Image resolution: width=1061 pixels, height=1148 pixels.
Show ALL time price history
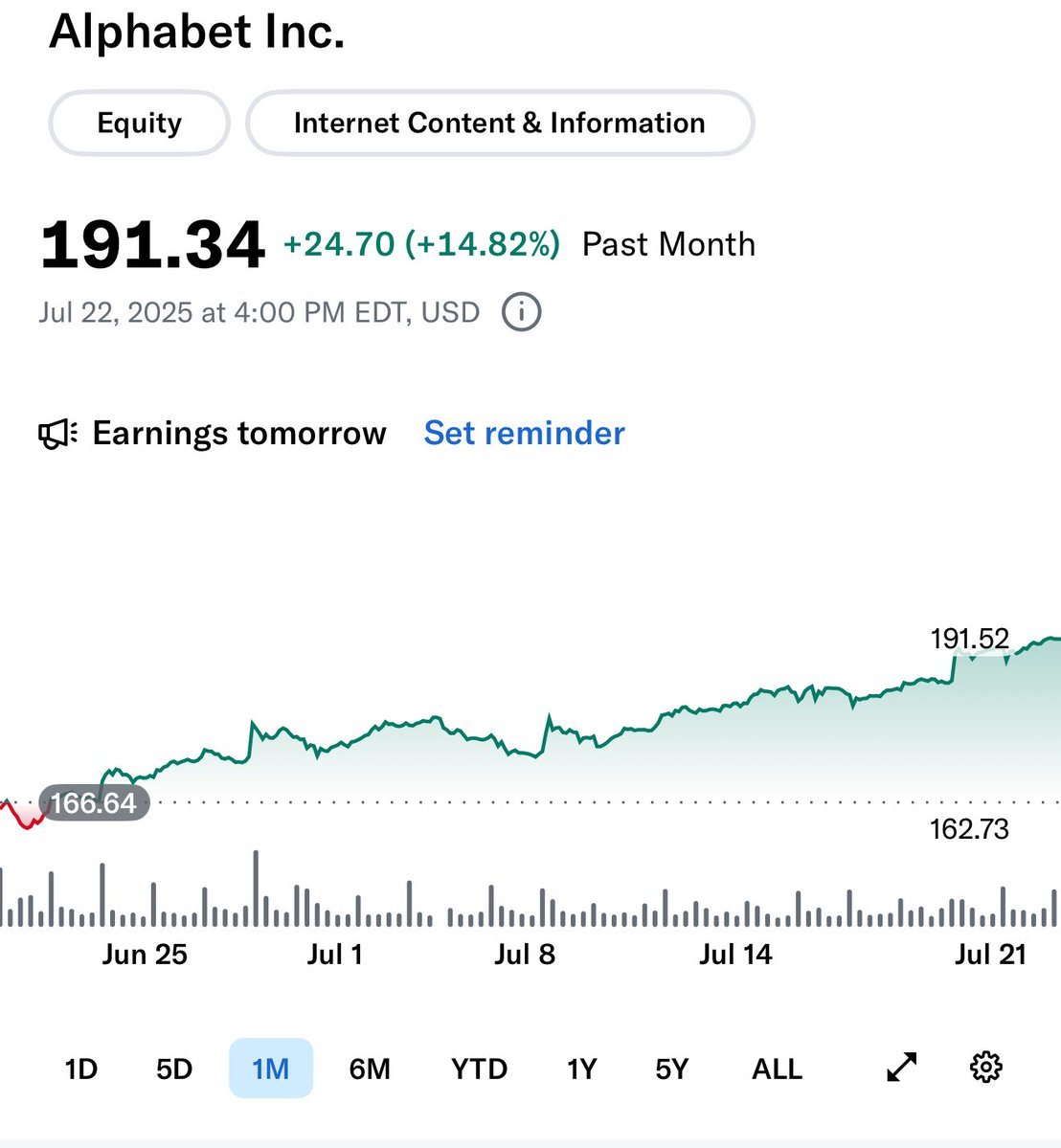pyautogui.click(x=778, y=1069)
